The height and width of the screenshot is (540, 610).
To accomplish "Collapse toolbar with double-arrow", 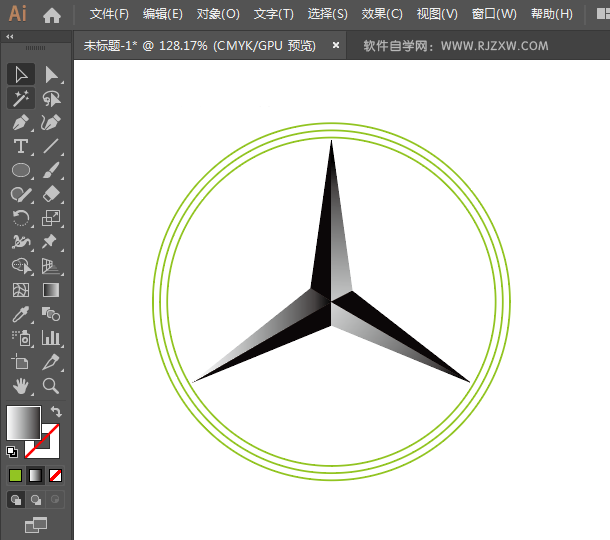I will click(10, 37).
